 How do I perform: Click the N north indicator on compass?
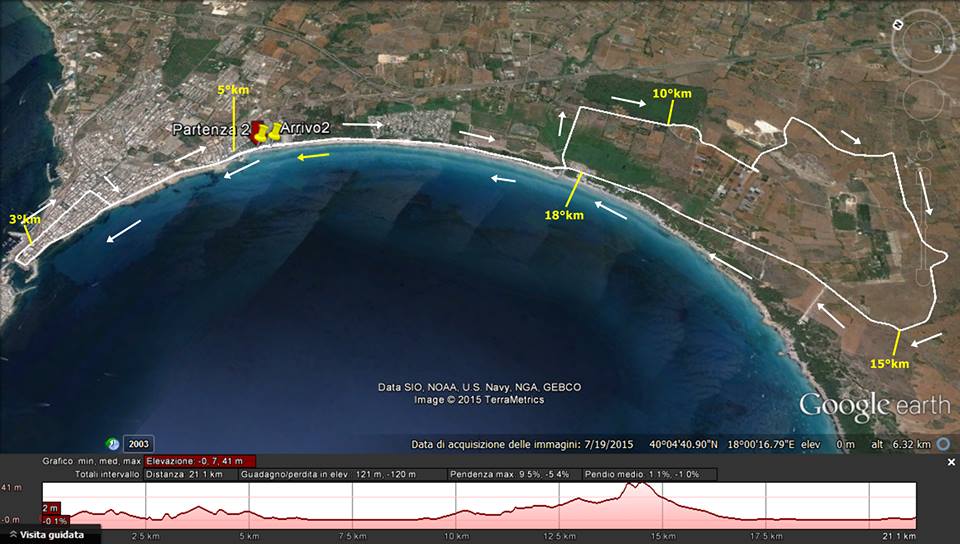tap(898, 24)
